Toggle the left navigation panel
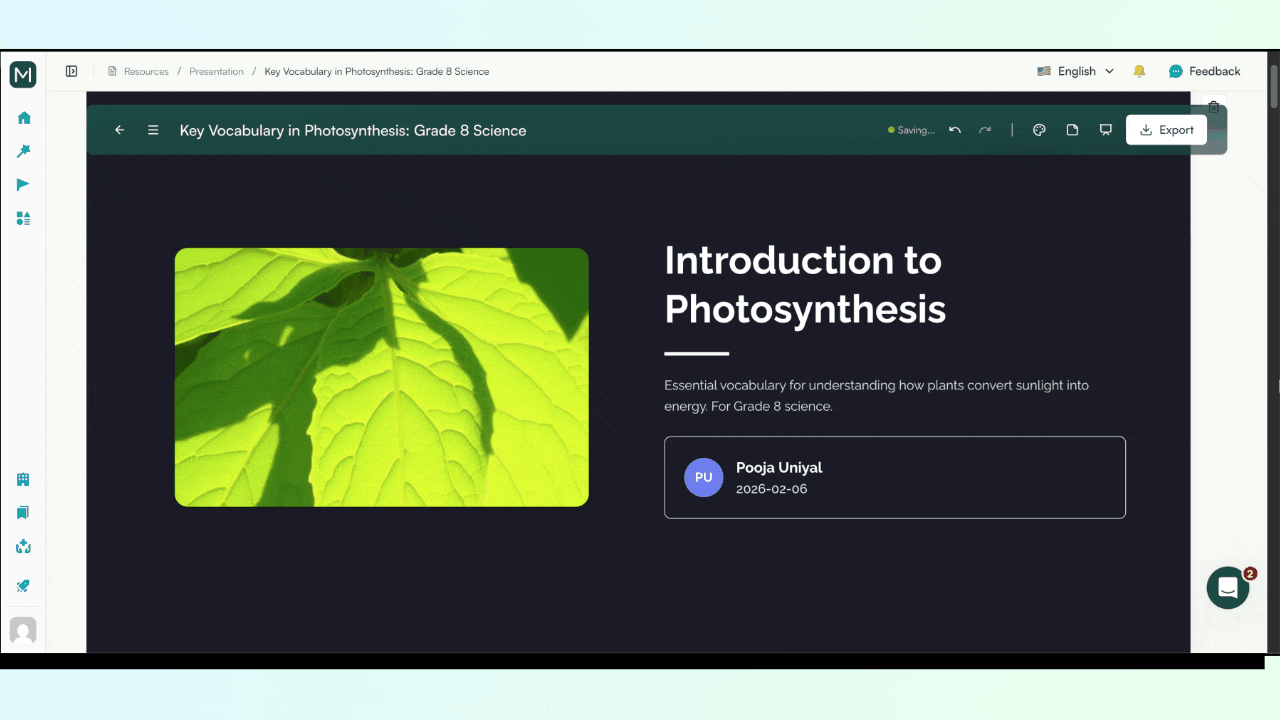This screenshot has width=1280, height=720. [x=71, y=70]
